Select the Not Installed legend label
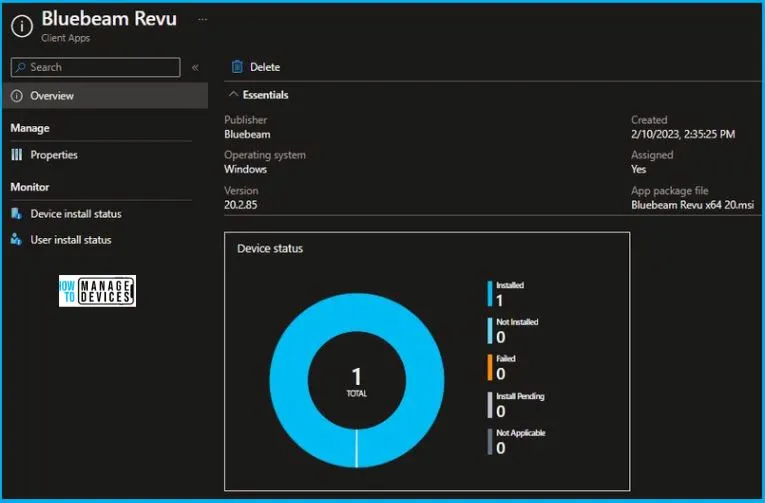Image resolution: width=765 pixels, height=503 pixels. (x=517, y=322)
